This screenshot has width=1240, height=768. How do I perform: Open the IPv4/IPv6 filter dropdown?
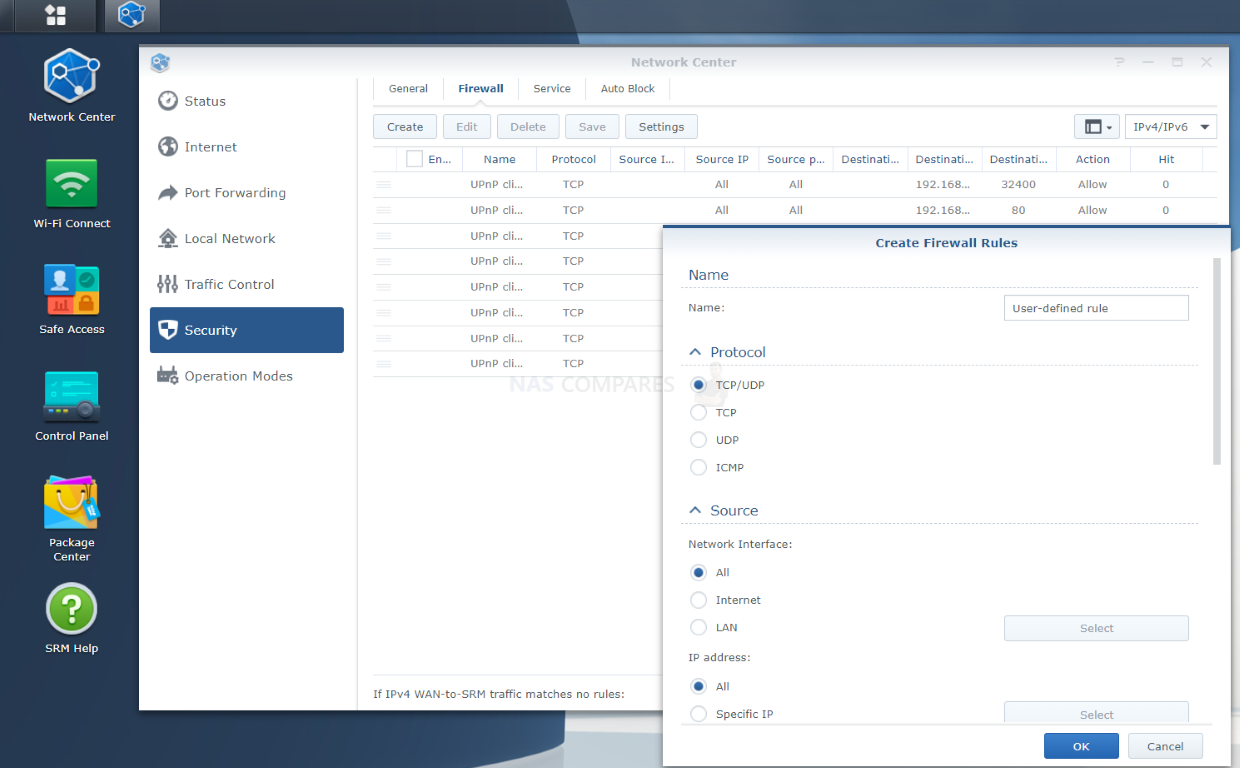coord(1171,127)
